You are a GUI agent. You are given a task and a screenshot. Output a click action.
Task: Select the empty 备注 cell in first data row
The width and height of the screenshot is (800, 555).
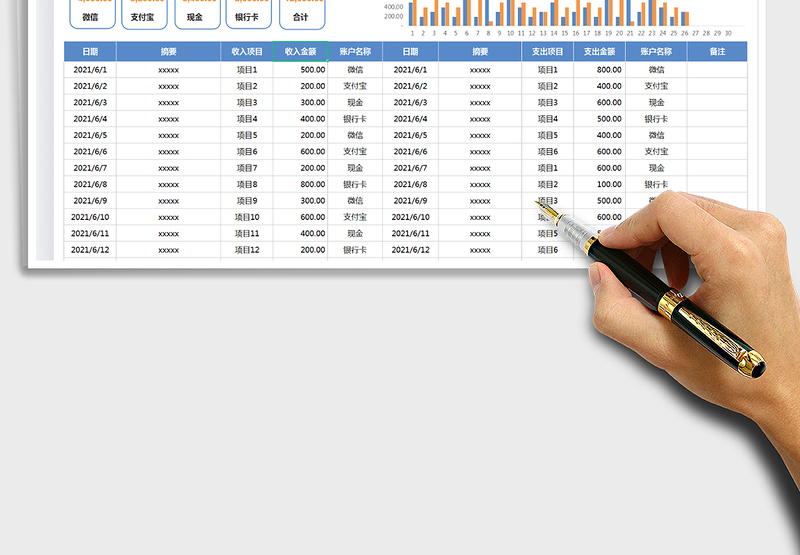coord(716,70)
